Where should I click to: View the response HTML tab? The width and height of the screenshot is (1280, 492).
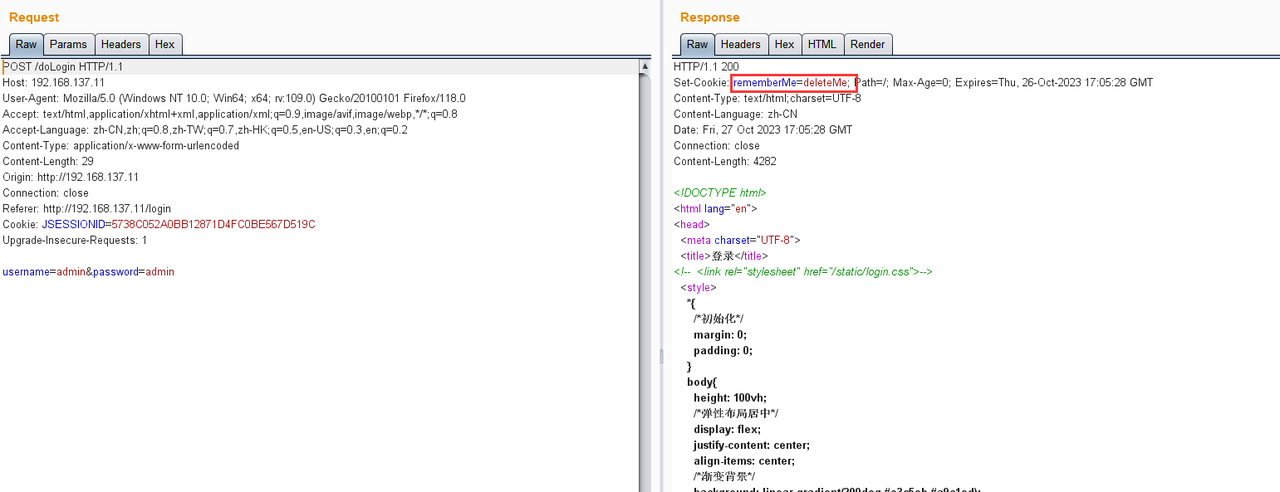(822, 44)
